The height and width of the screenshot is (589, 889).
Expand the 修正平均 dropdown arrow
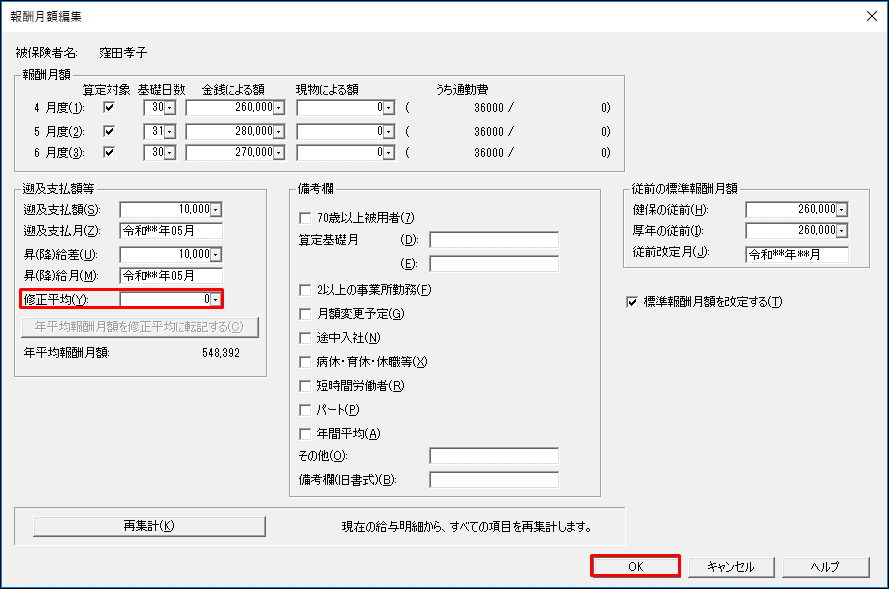[216, 299]
